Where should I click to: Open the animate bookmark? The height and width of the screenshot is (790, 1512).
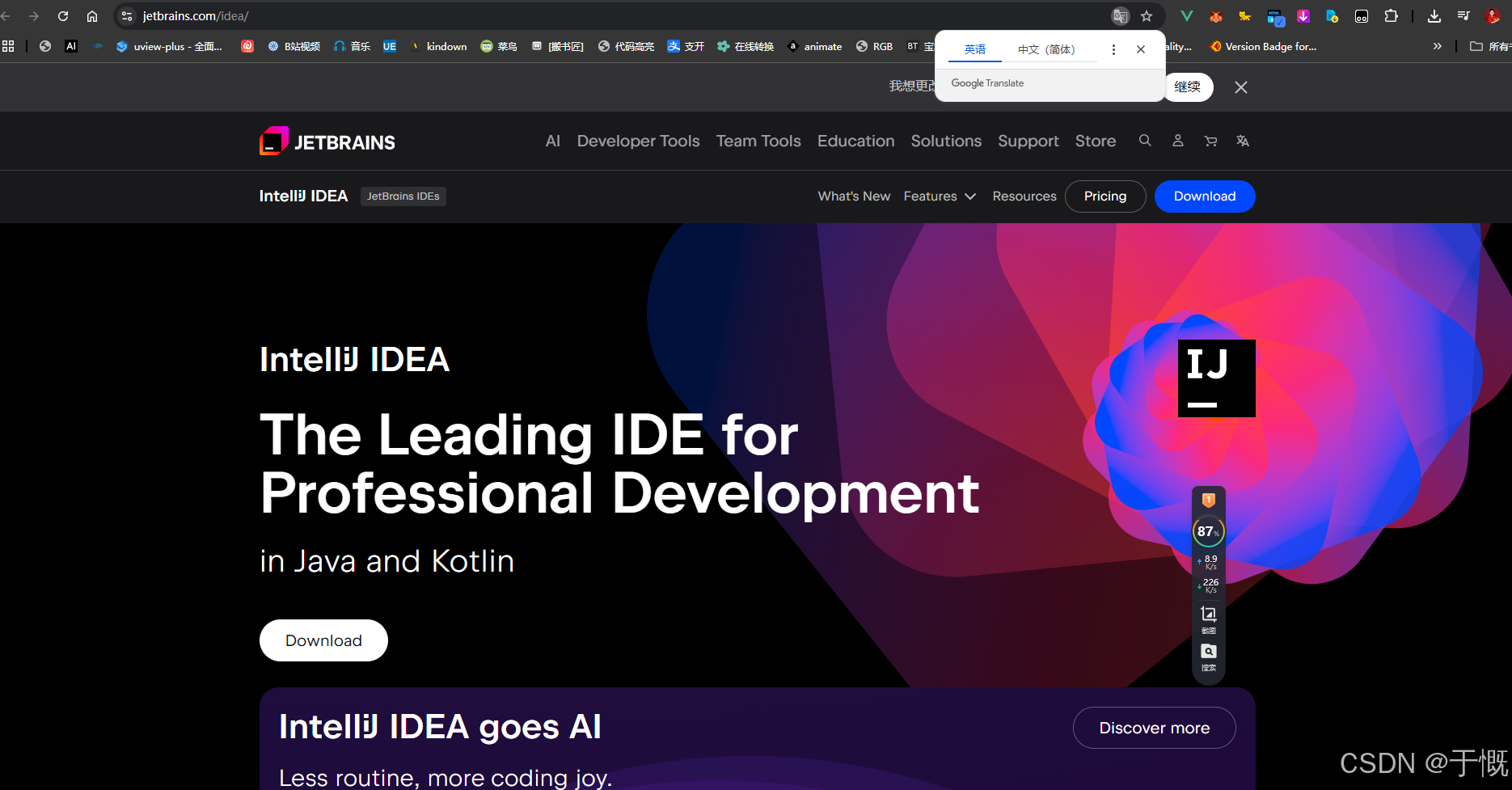815,46
